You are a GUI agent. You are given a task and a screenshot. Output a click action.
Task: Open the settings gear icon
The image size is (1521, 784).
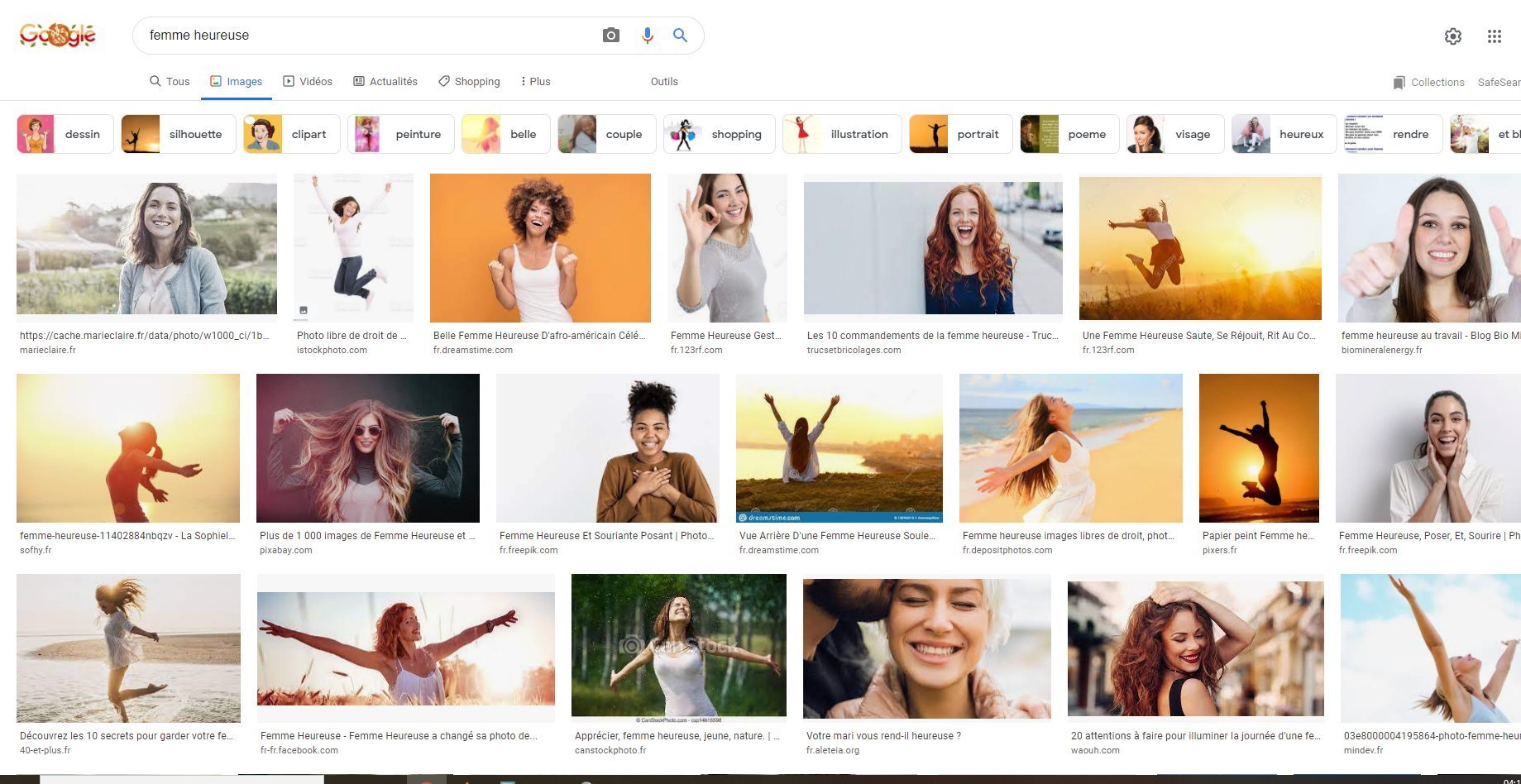tap(1452, 36)
